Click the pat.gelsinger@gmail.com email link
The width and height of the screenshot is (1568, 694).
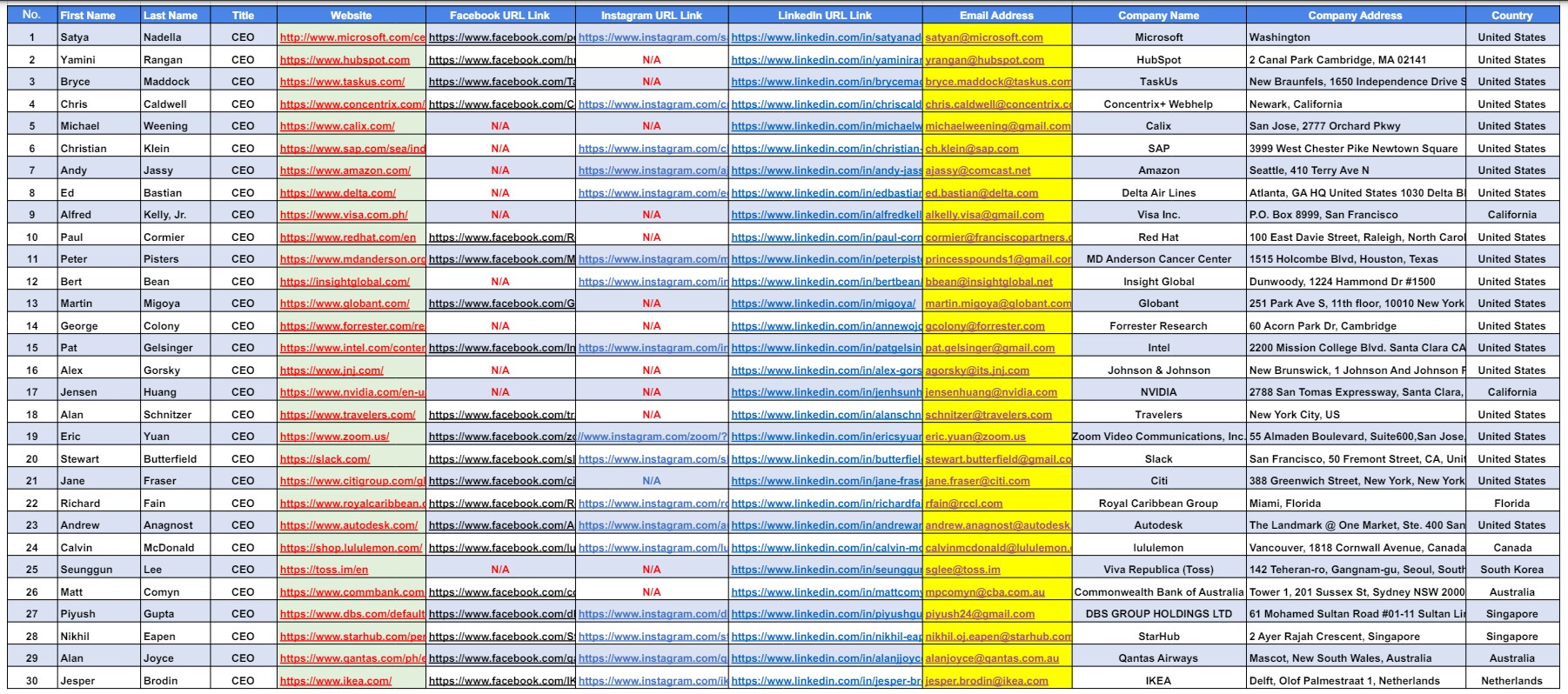coord(990,348)
